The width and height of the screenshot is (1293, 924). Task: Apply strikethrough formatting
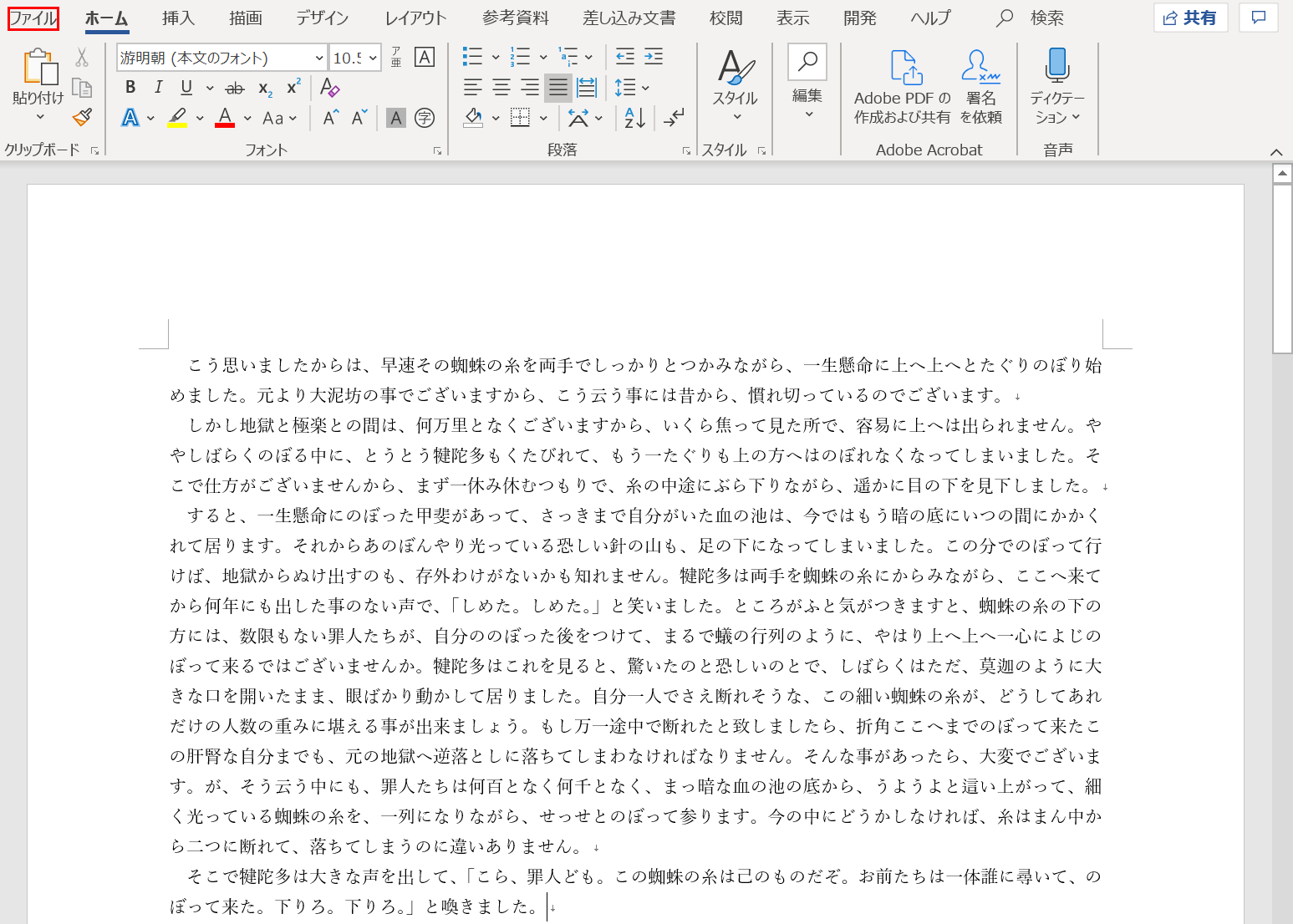click(x=236, y=88)
